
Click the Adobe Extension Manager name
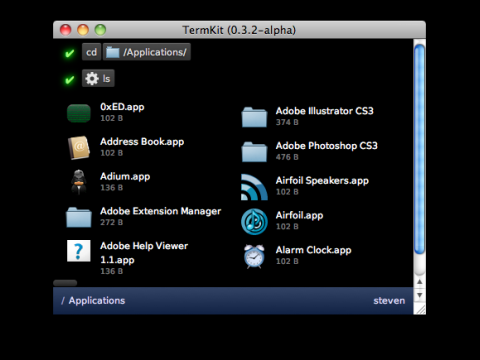click(160, 211)
